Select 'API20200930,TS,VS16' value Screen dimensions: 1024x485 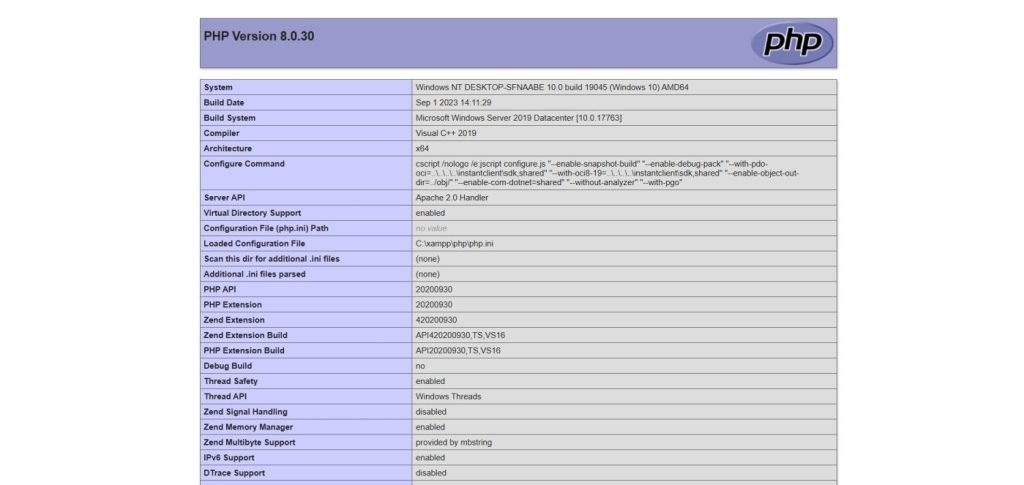click(x=458, y=351)
